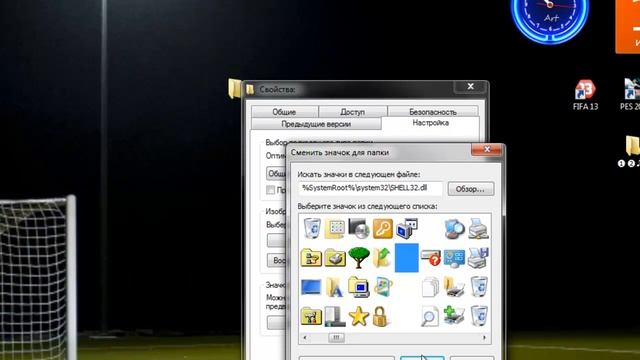Click the icon list's right scroll arrow
The image size is (640, 360).
coord(484,338)
